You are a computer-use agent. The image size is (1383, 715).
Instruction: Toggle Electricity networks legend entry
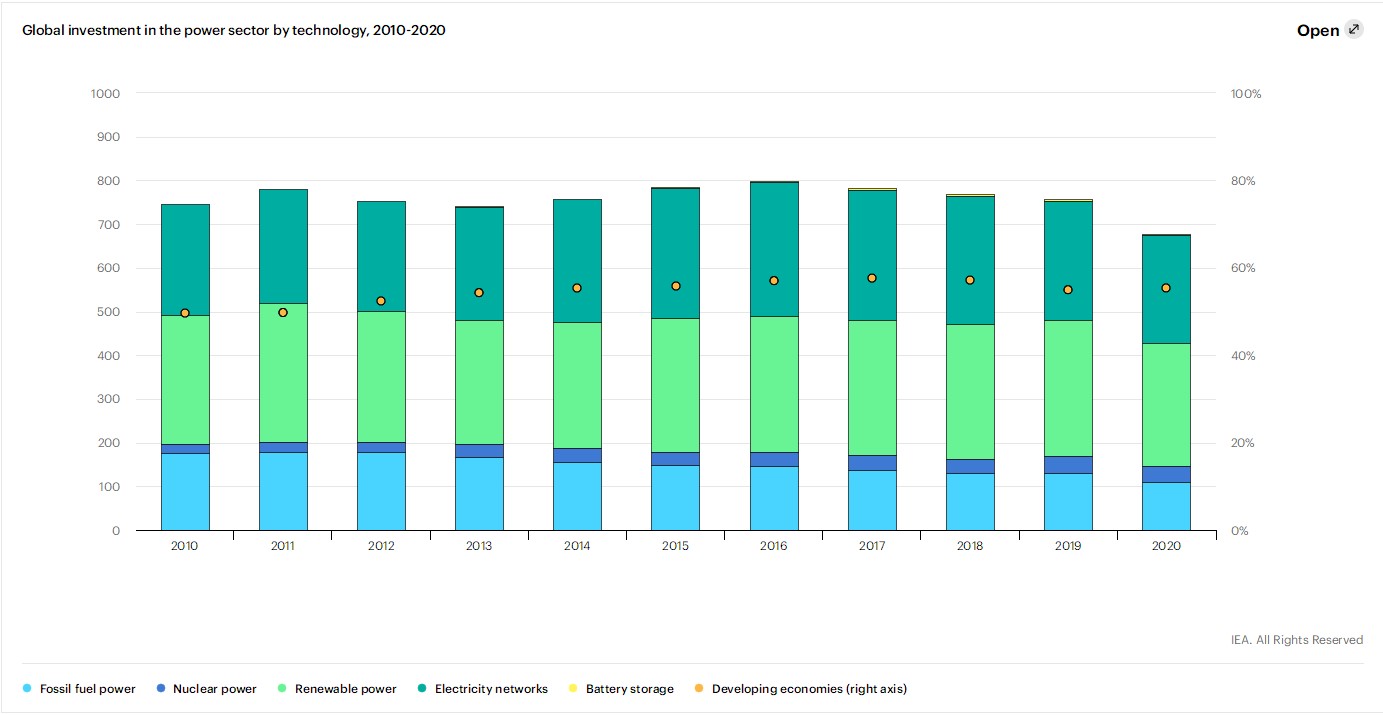tap(491, 689)
